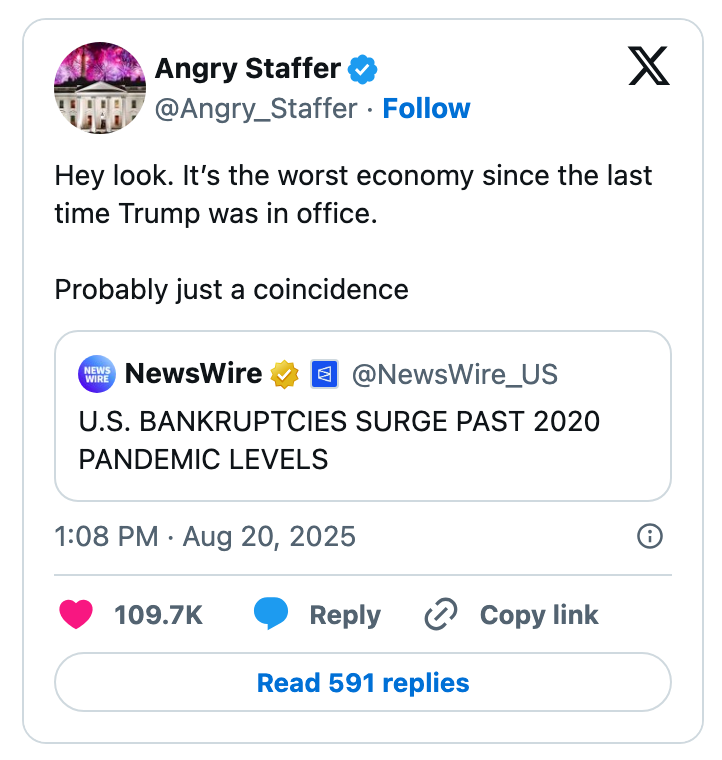Click the blue reply speech bubble icon

coord(270,614)
